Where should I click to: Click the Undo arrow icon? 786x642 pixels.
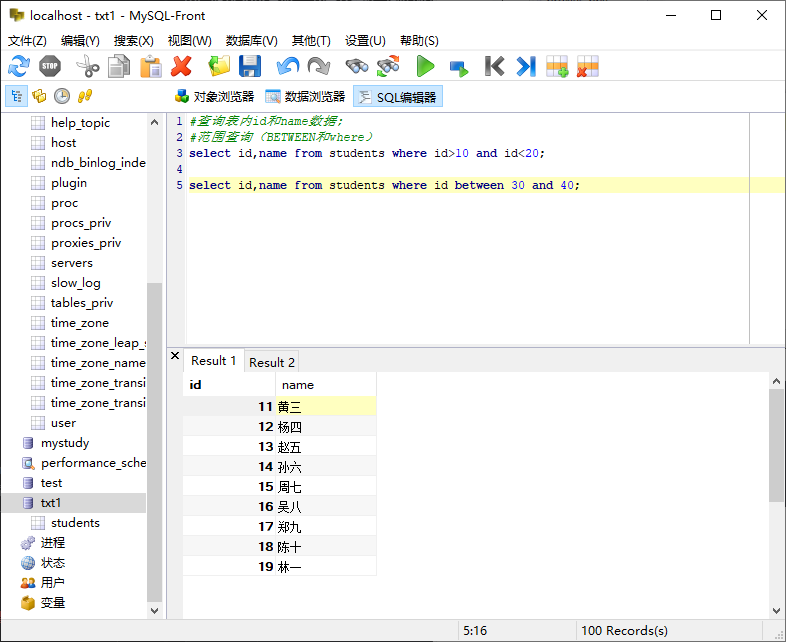coord(288,66)
